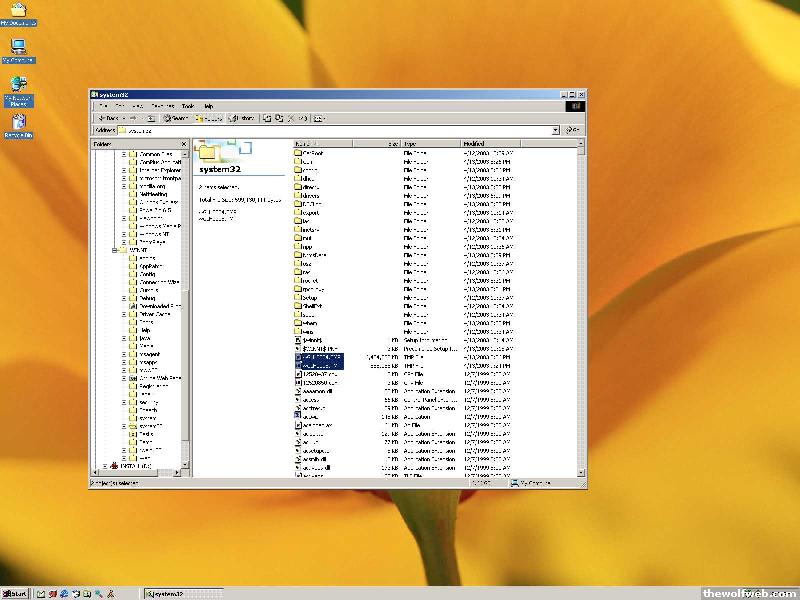Collapse the WINNT folder in the tree
Viewport: 800px width, 600px height.
tap(115, 250)
